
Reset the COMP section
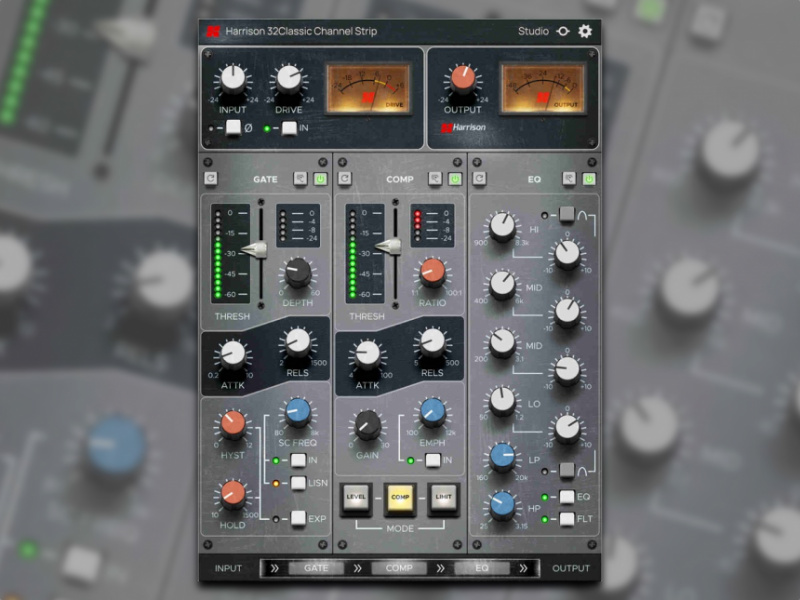click(x=345, y=179)
